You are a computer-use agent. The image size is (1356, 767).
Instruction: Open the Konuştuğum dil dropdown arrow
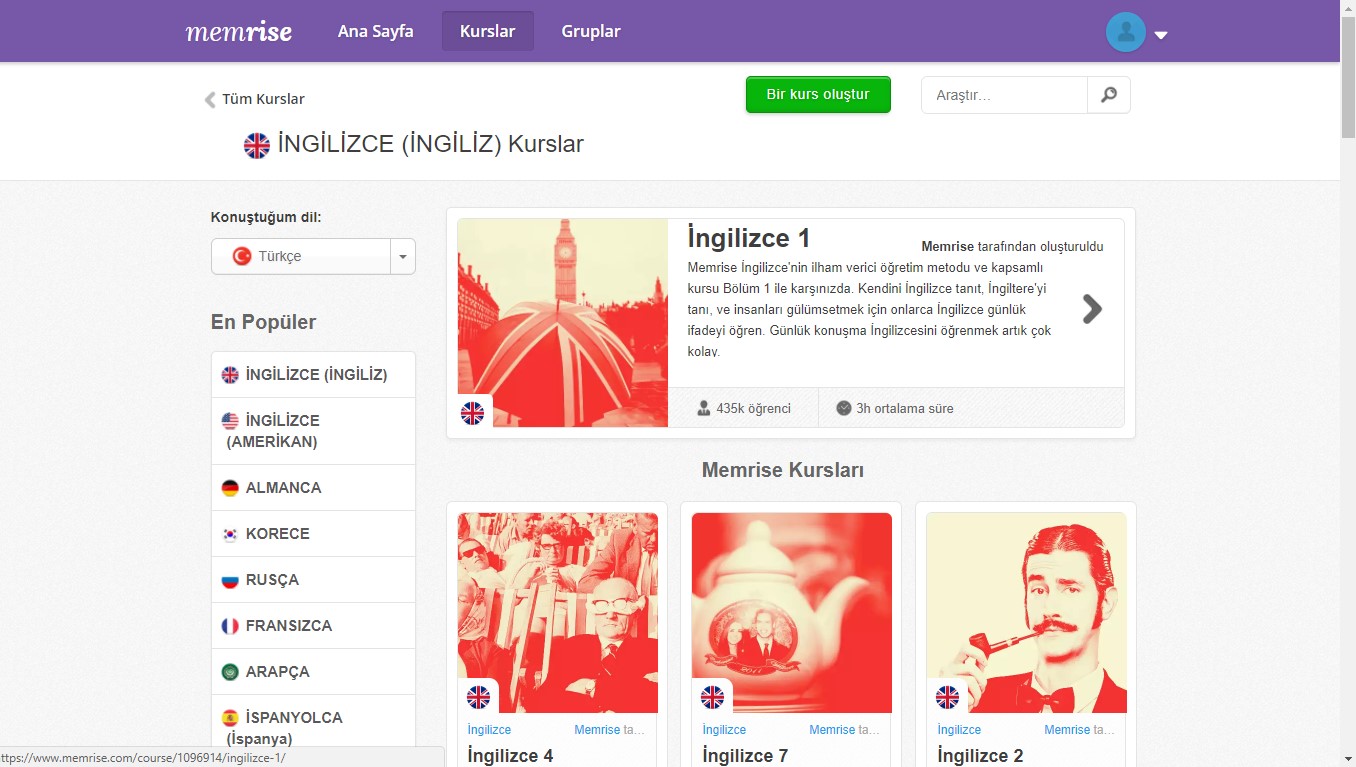[x=403, y=256]
